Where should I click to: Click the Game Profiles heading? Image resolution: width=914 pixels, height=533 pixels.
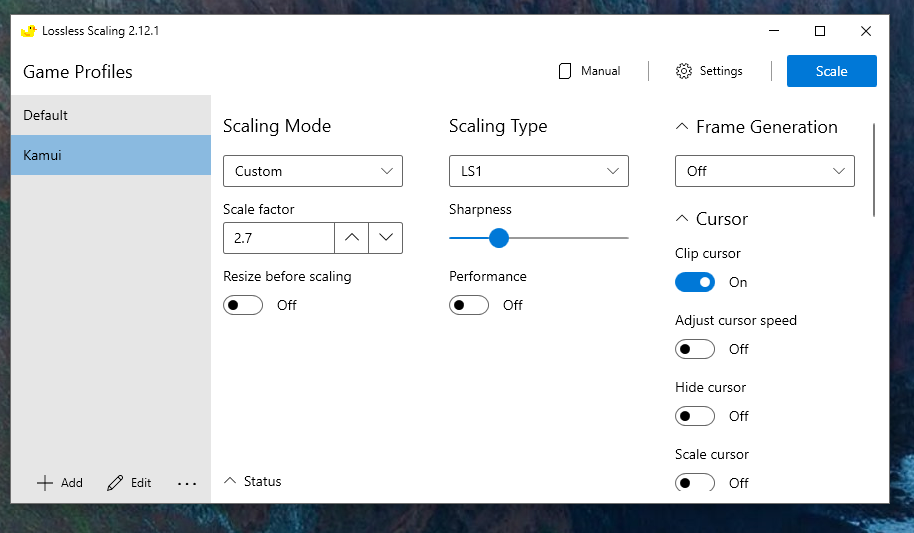(78, 72)
